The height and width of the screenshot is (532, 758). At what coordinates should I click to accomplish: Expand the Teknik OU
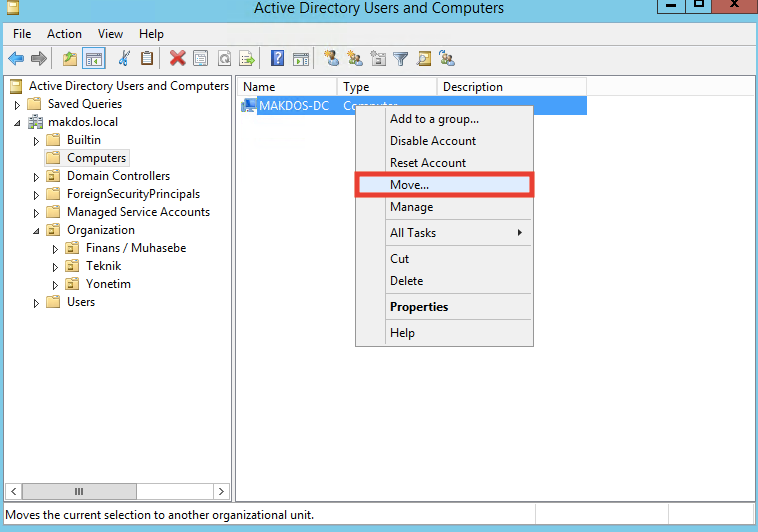tap(55, 267)
